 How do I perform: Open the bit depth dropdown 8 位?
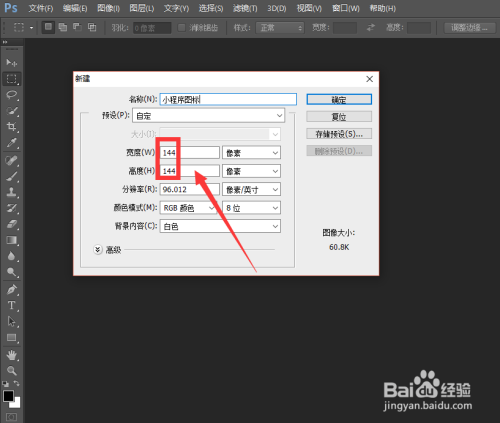pos(251,208)
